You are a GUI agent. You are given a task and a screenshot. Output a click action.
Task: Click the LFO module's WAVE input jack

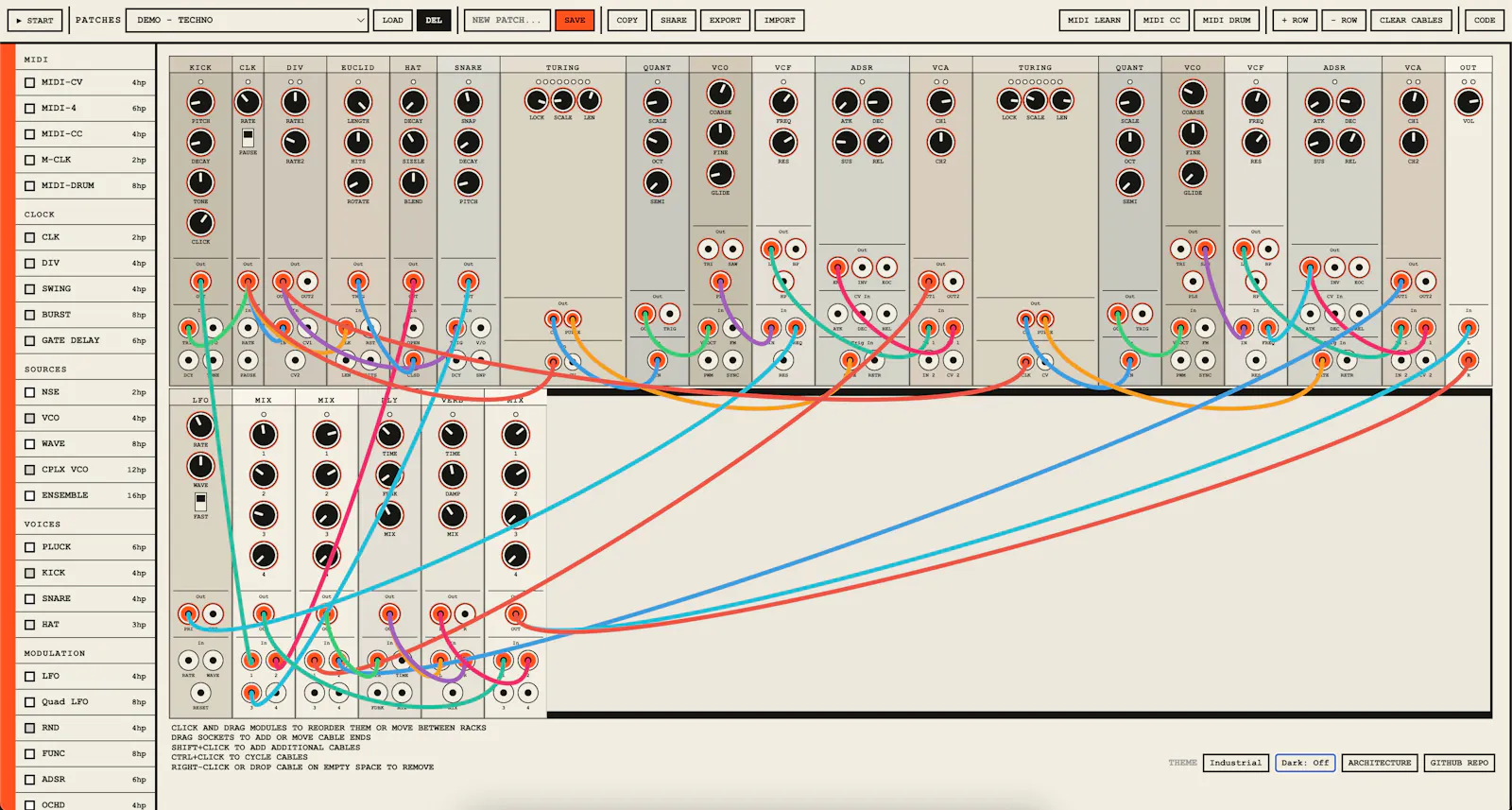213,661
